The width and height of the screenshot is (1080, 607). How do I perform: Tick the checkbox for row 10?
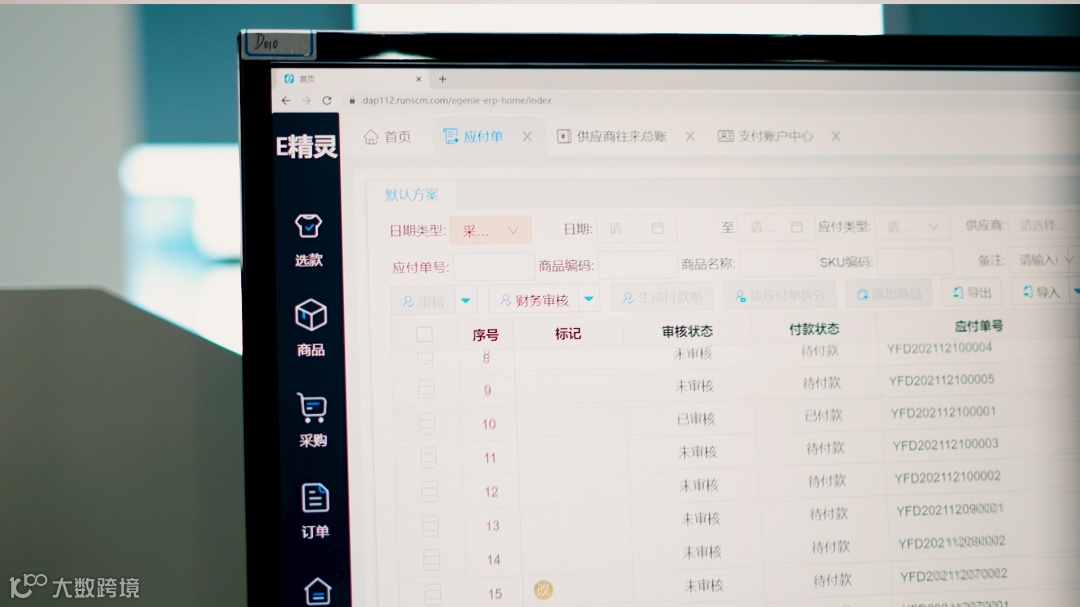[x=427, y=423]
